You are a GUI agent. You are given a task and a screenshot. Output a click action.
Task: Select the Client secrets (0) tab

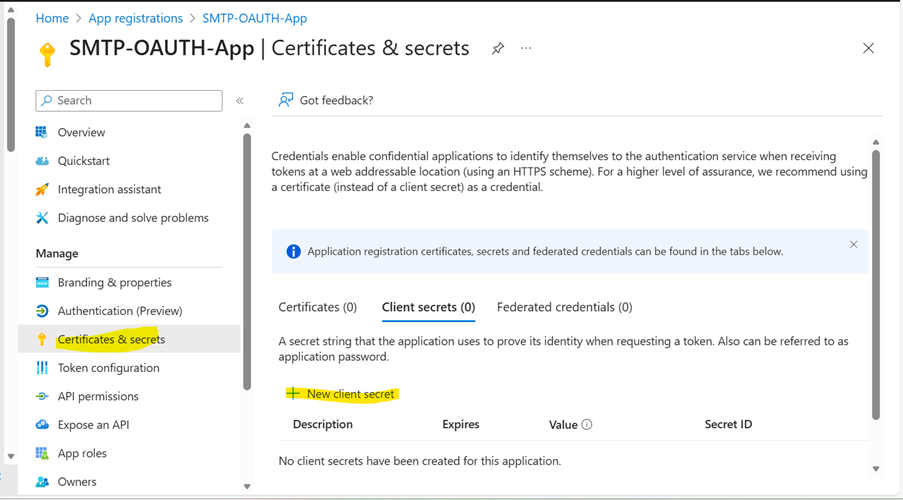click(x=428, y=307)
